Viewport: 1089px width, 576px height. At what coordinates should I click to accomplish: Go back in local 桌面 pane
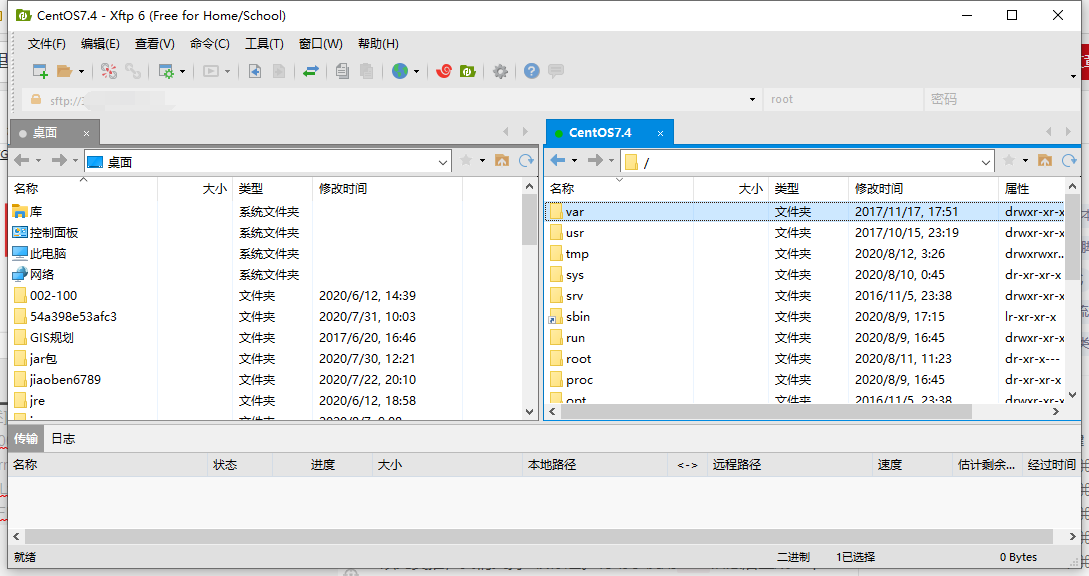click(22, 161)
